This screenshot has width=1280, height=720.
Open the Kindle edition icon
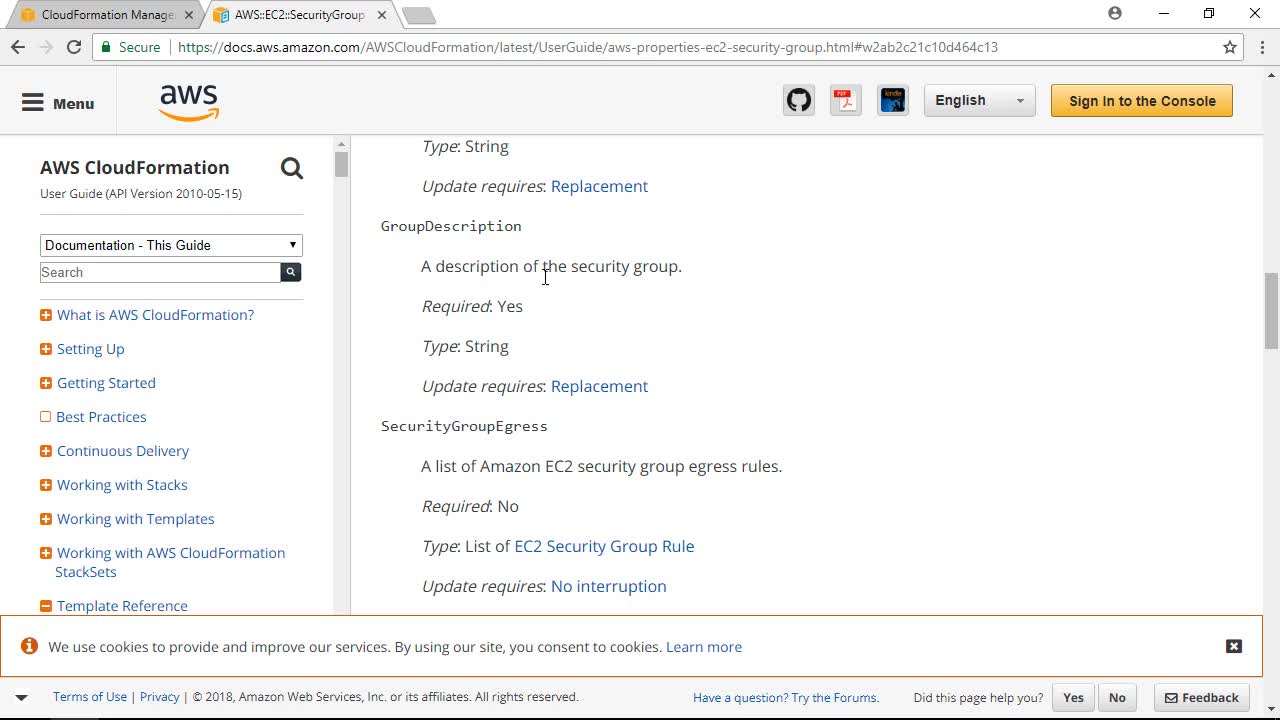(x=893, y=101)
